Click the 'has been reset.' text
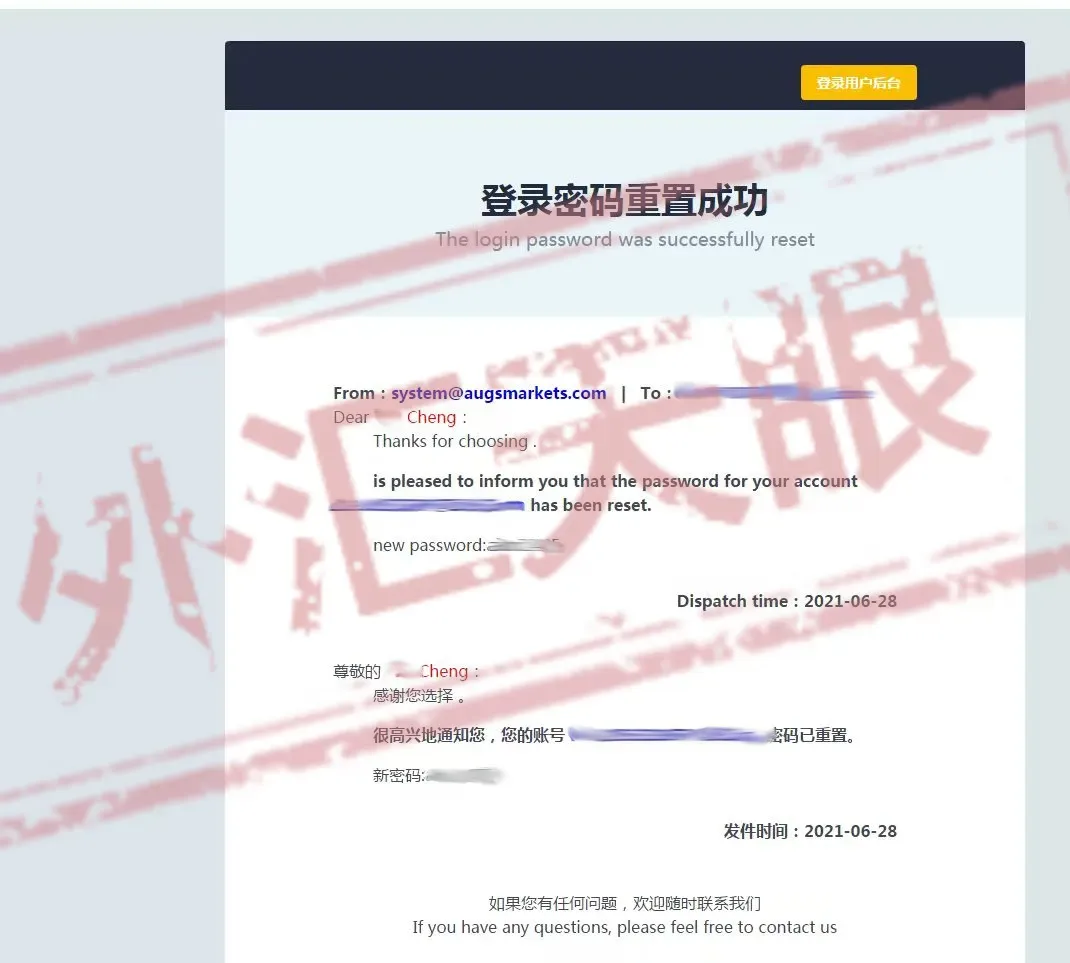The height and width of the screenshot is (963, 1070). [591, 505]
